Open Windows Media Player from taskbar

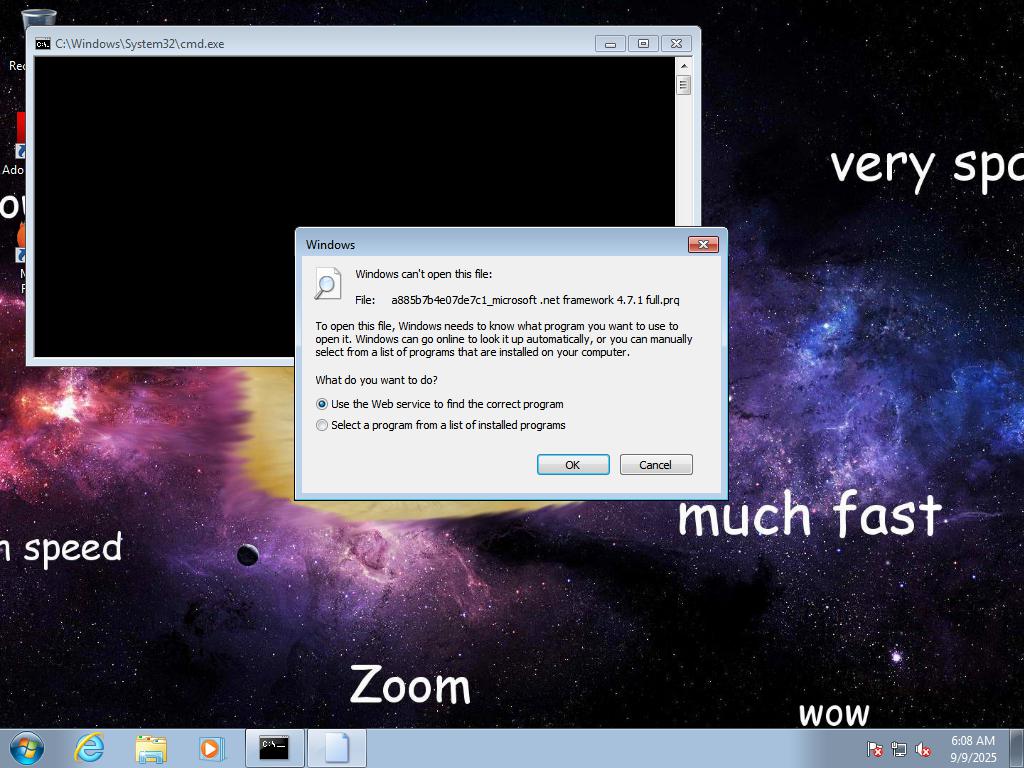tap(211, 748)
